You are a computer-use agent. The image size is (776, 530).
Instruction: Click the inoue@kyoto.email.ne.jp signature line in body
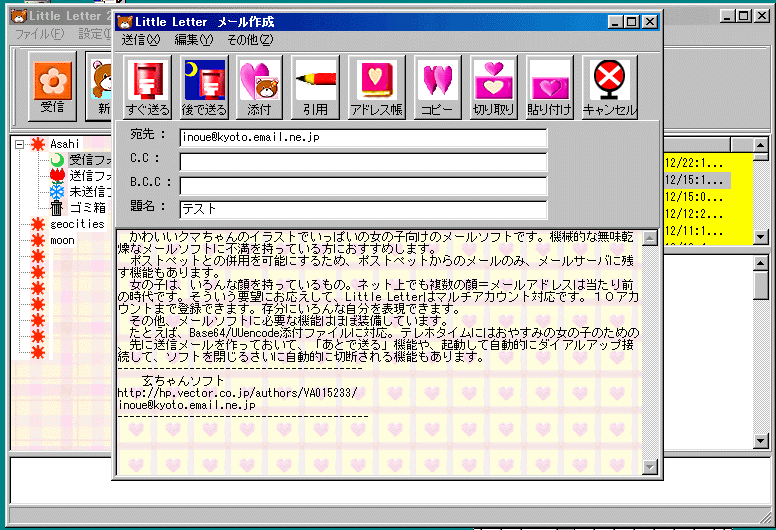[187, 405]
